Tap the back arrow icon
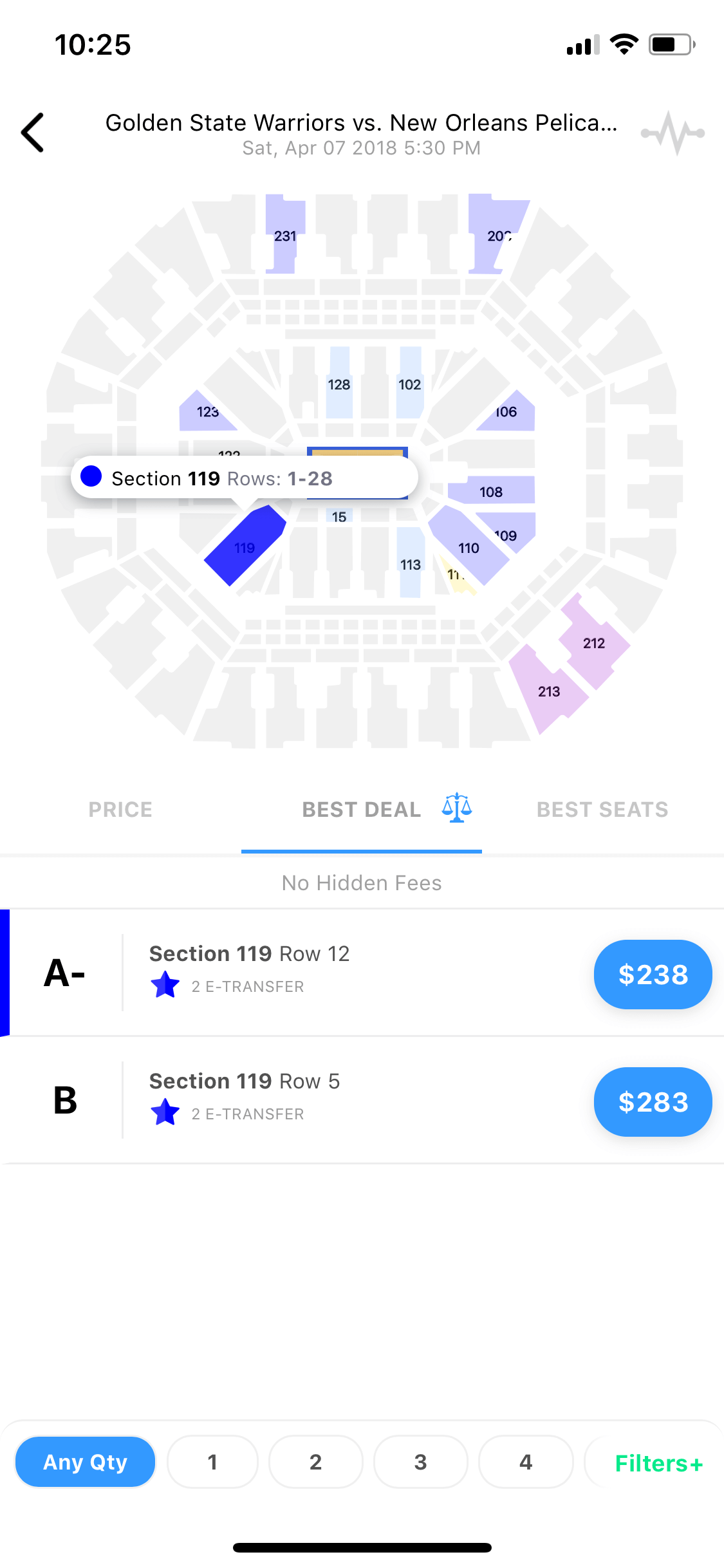This screenshot has width=724, height=1568. coord(33,133)
